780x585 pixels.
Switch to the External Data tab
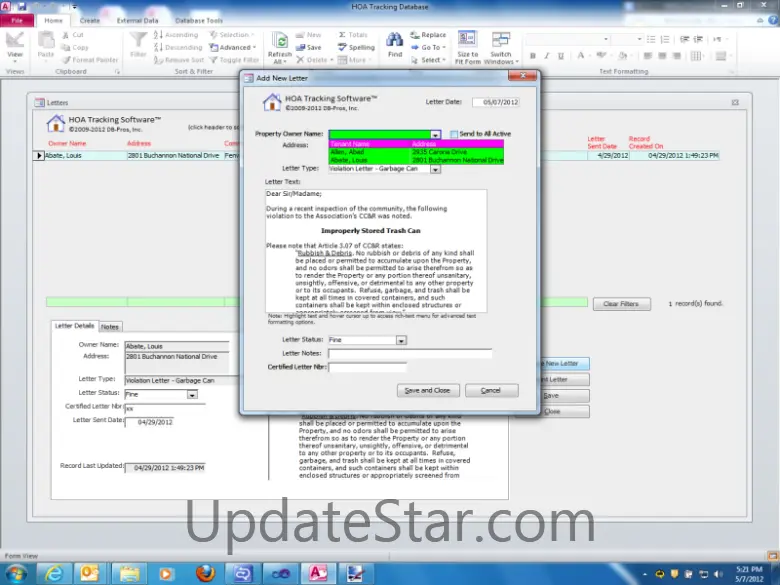[x=137, y=20]
